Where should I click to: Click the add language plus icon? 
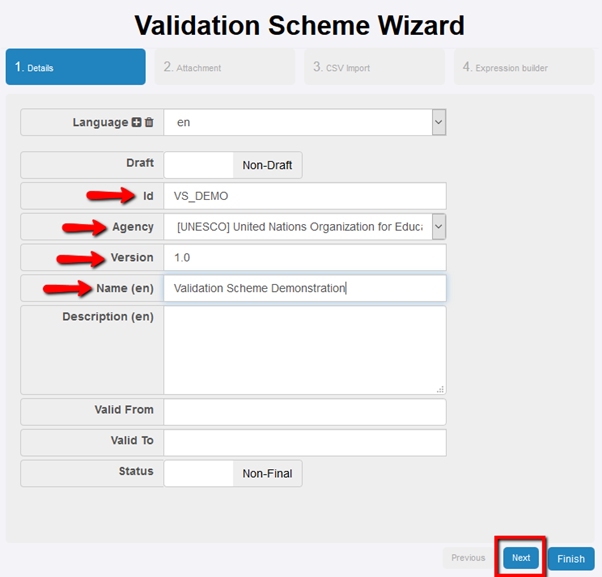[x=137, y=123]
